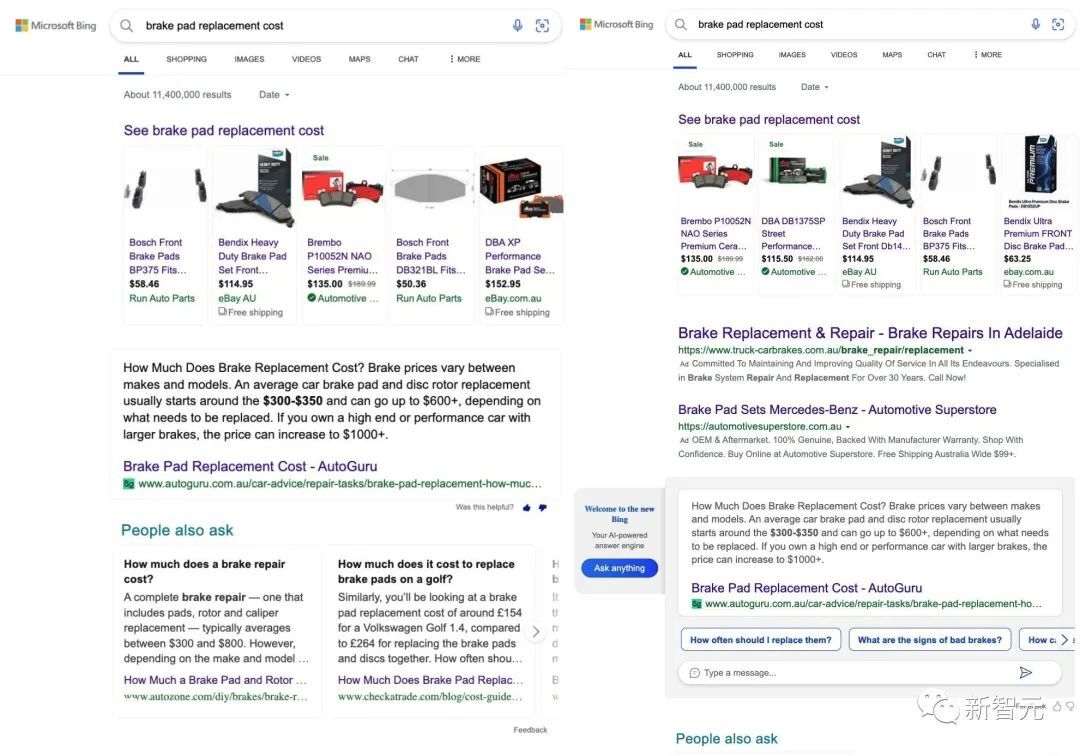Screen dimensions: 1080x756
Task: Click the magnifier search icon on the right page
Action: pos(681,24)
